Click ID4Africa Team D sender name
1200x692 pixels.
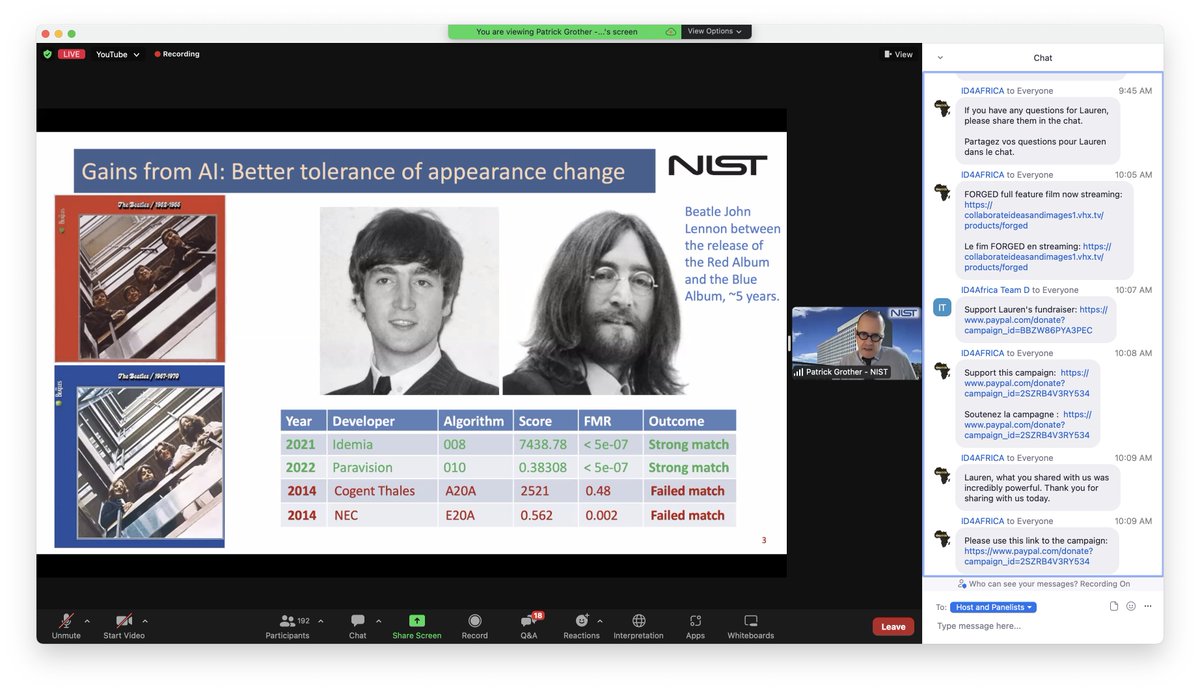pos(995,290)
